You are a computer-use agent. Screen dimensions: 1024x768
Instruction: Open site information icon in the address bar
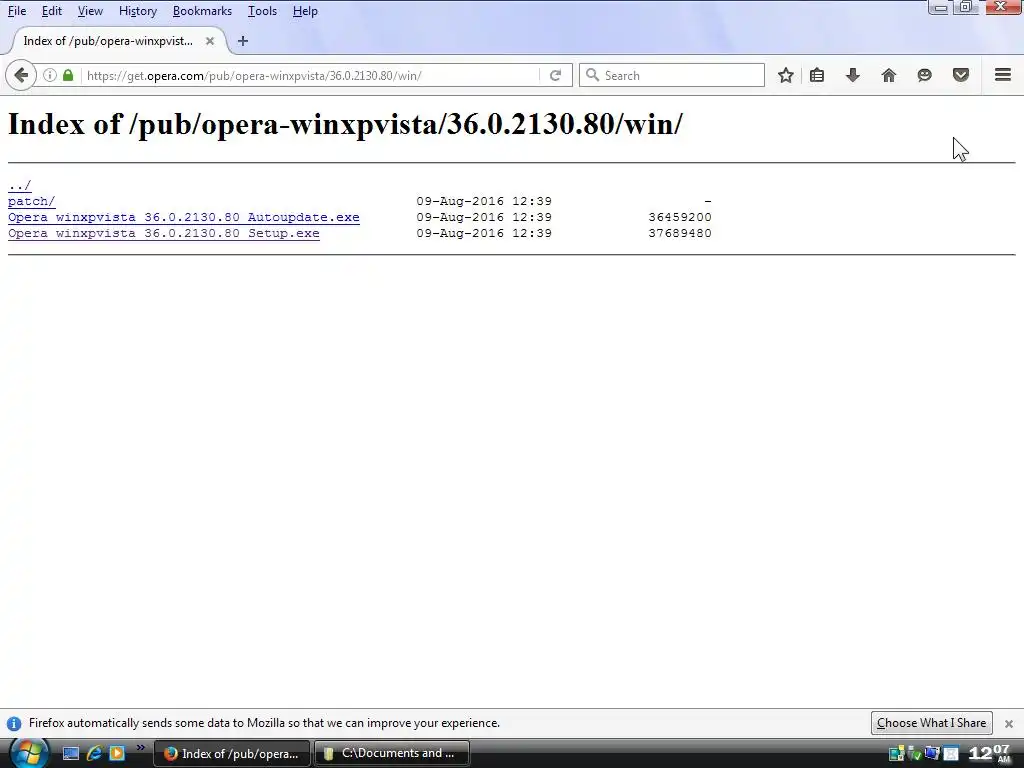coord(50,75)
